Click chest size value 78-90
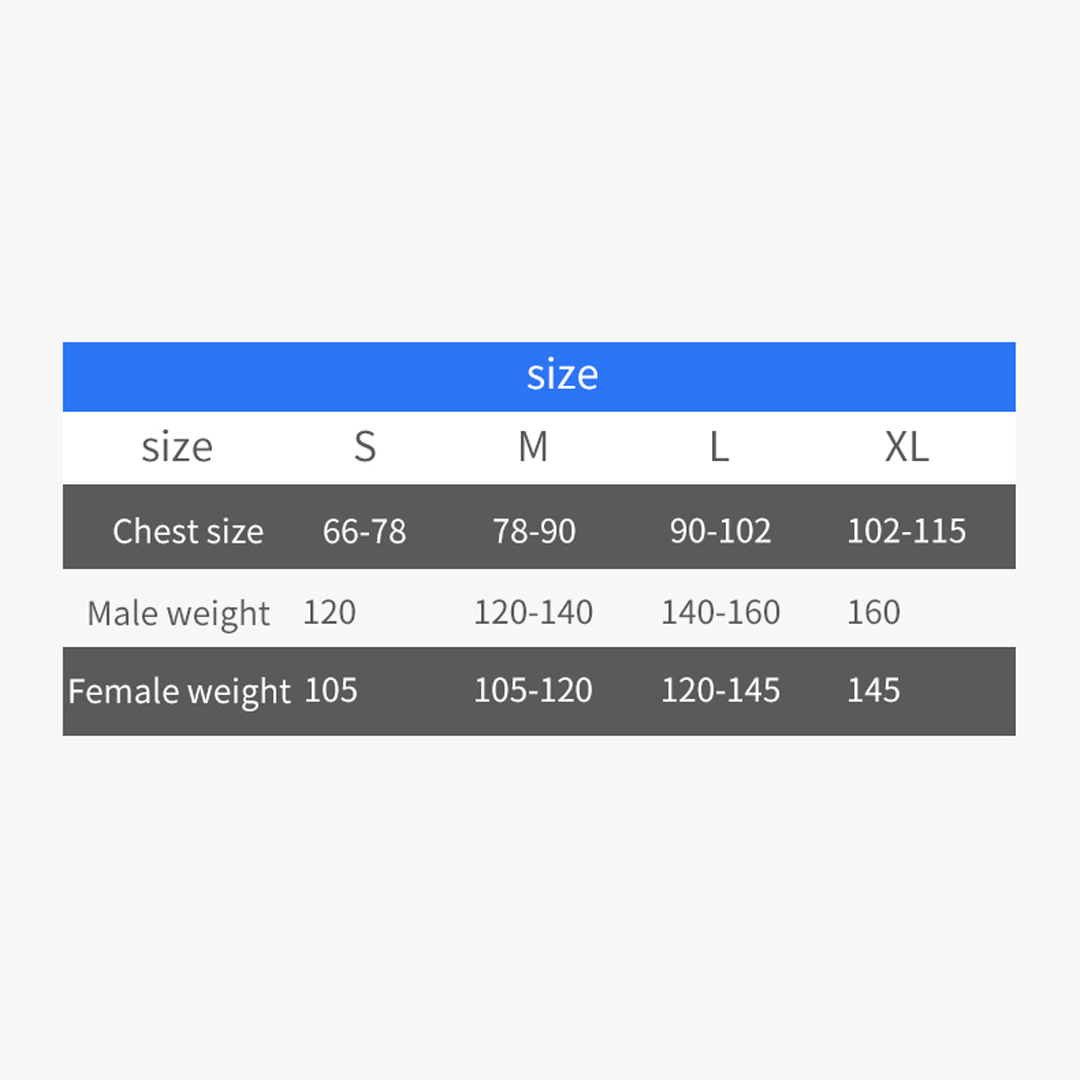The image size is (1080, 1080). click(534, 531)
